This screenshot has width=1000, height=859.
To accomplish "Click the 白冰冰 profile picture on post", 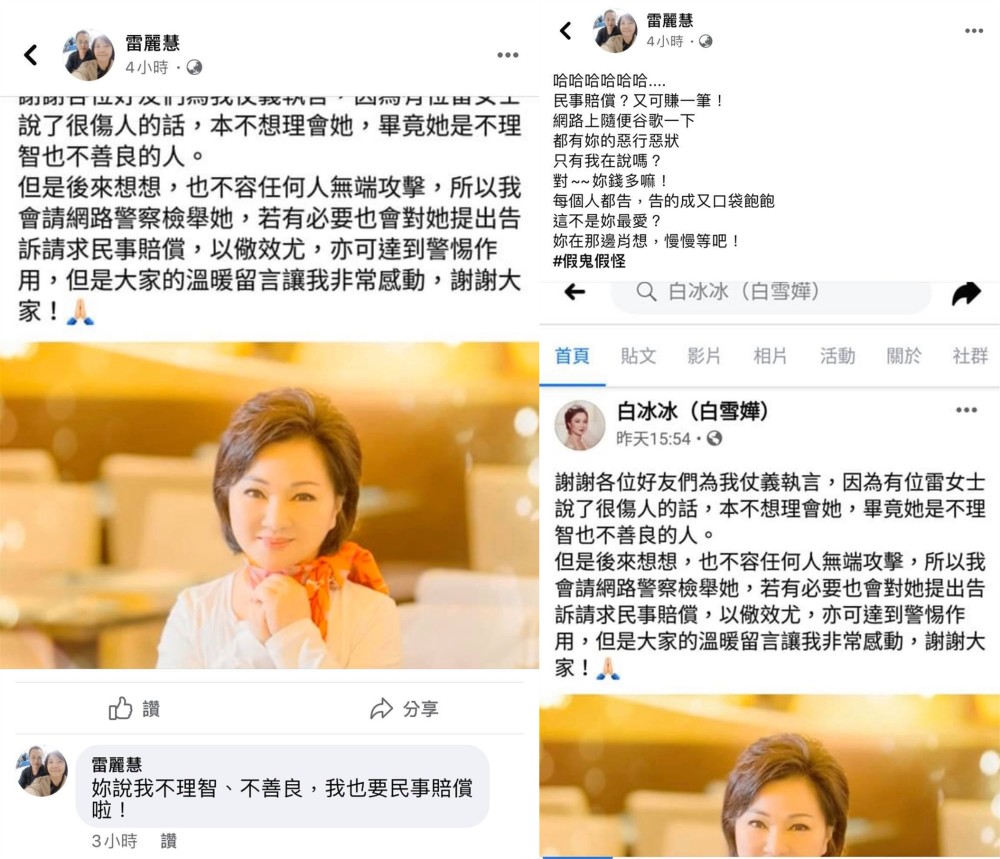I will pyautogui.click(x=580, y=425).
